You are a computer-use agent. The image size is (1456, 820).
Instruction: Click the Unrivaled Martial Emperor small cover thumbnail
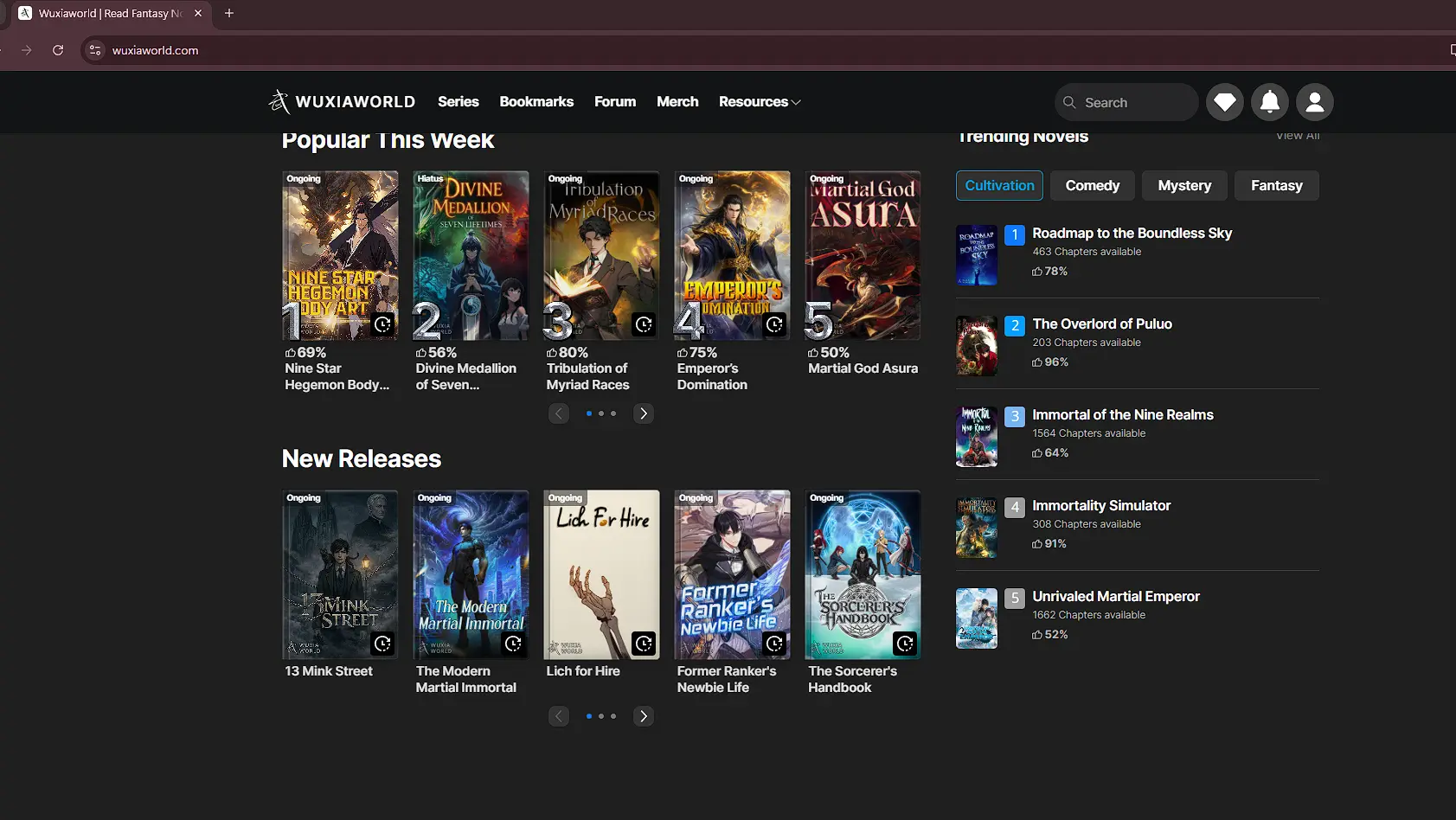[977, 618]
